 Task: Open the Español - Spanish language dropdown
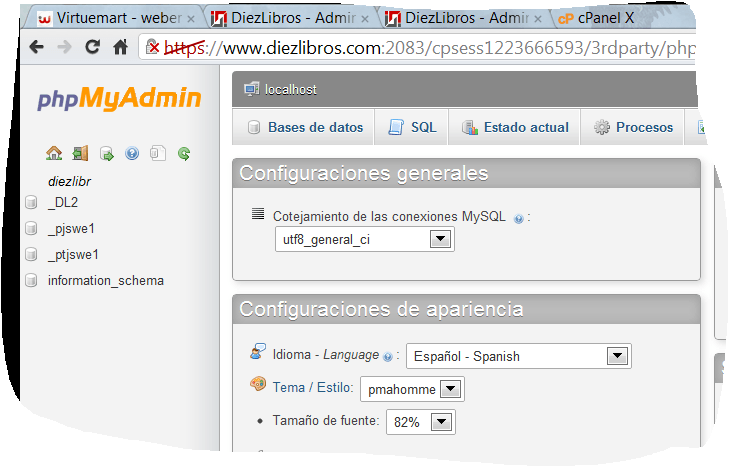click(518, 356)
